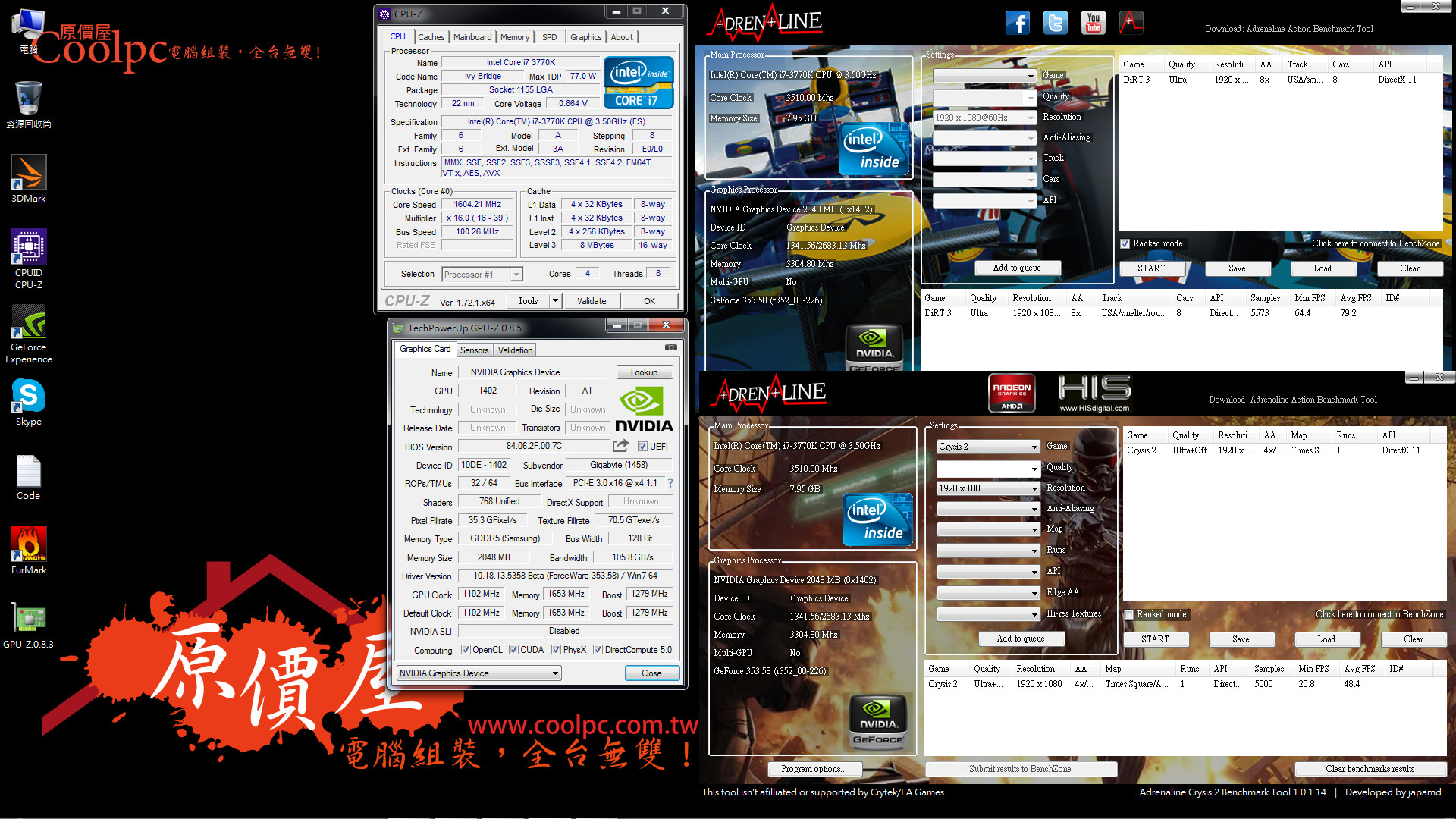The image size is (1456, 819).
Task: Switch to the Caches tab in CPU-Z
Action: click(x=431, y=37)
